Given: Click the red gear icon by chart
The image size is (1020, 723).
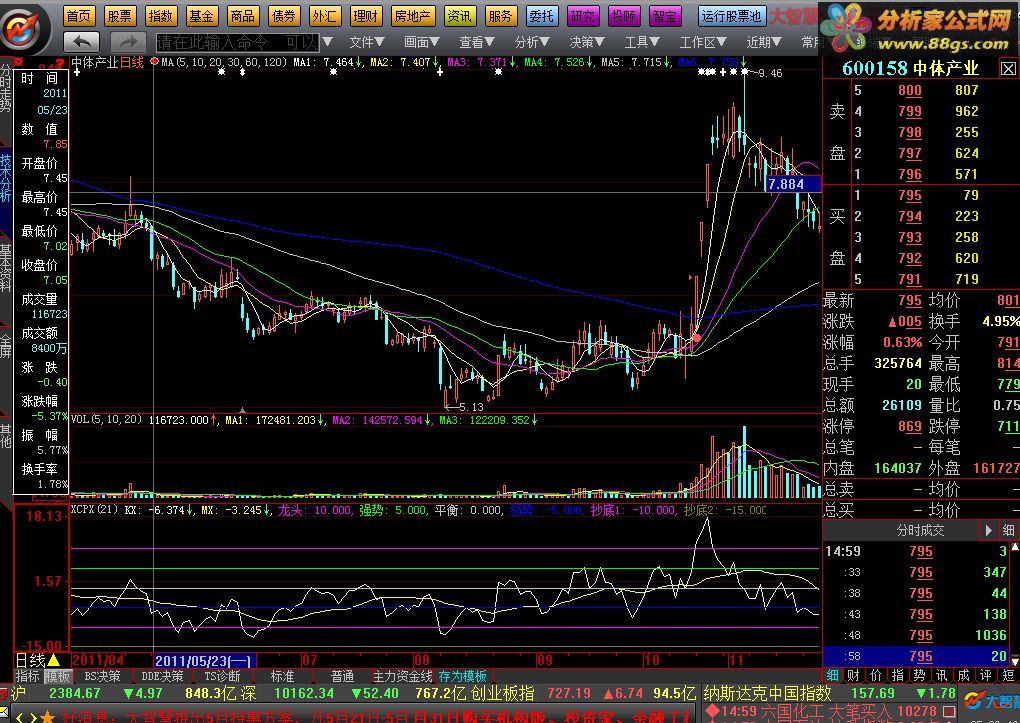Looking at the screenshot, I should point(18,62).
